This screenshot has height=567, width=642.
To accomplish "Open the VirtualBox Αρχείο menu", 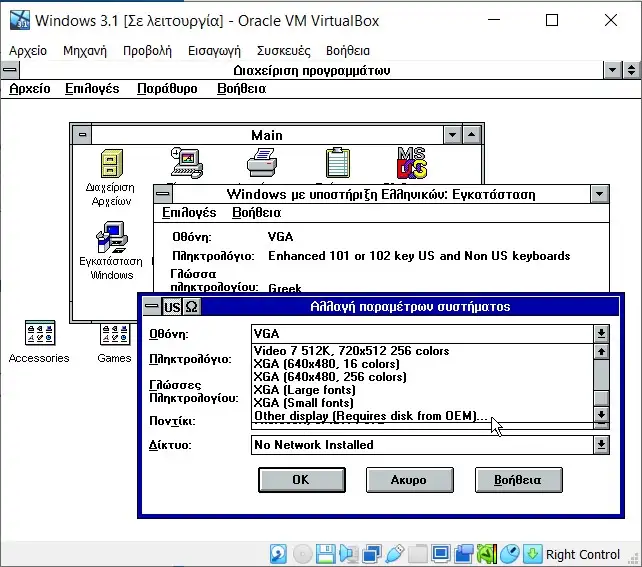I will point(28,51).
